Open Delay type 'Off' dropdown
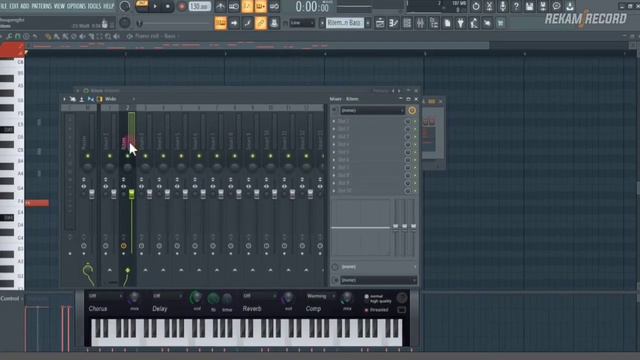The image size is (640, 360). [167, 296]
